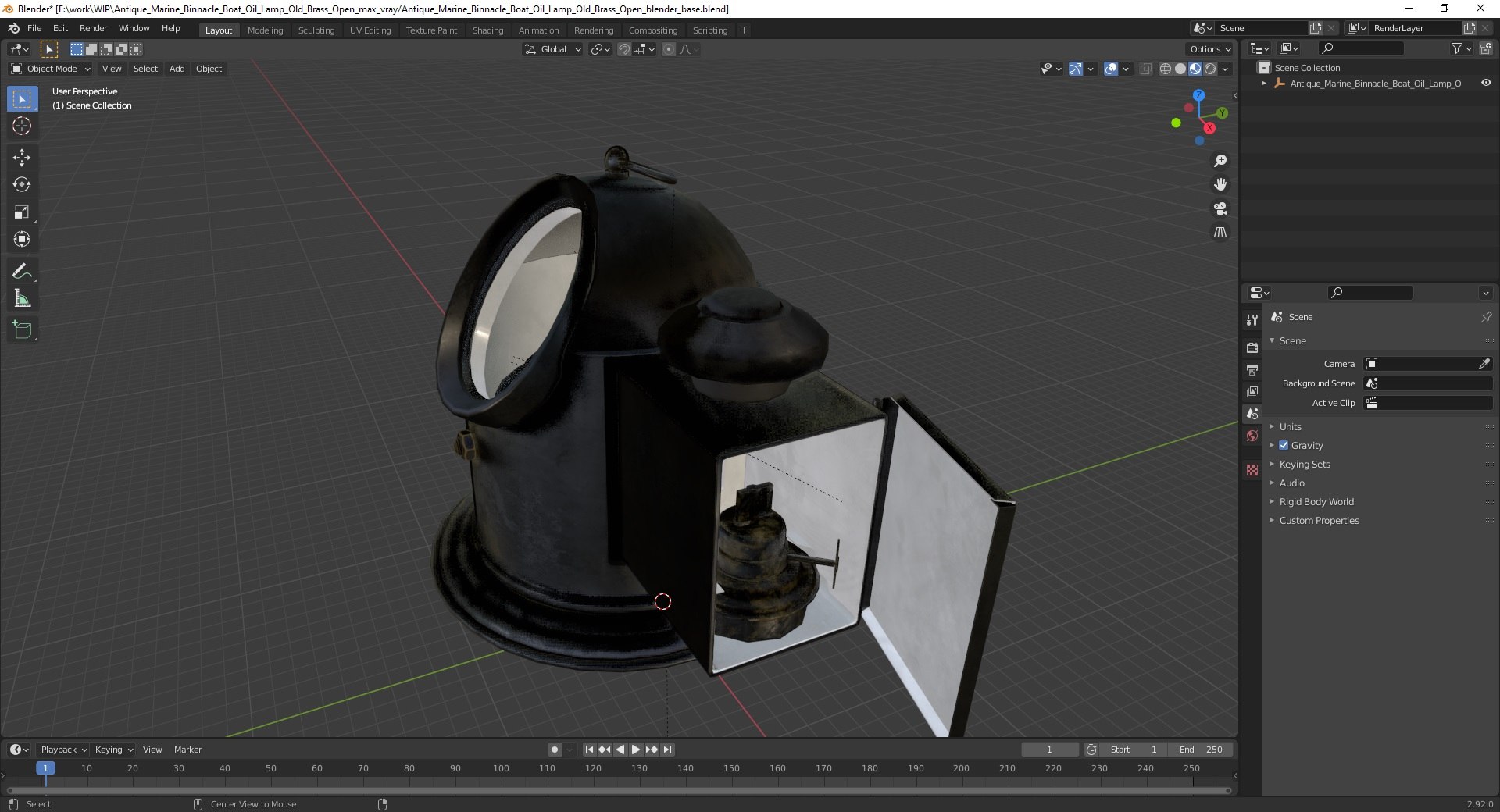Image resolution: width=1500 pixels, height=812 pixels.
Task: Toggle camera view in viewport
Action: pyautogui.click(x=1220, y=208)
